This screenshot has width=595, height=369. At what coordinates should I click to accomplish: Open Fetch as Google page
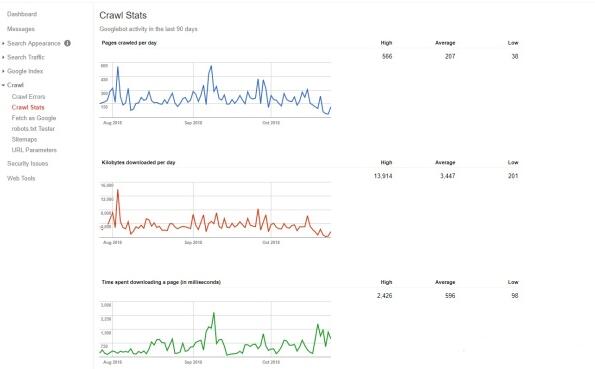click(34, 118)
